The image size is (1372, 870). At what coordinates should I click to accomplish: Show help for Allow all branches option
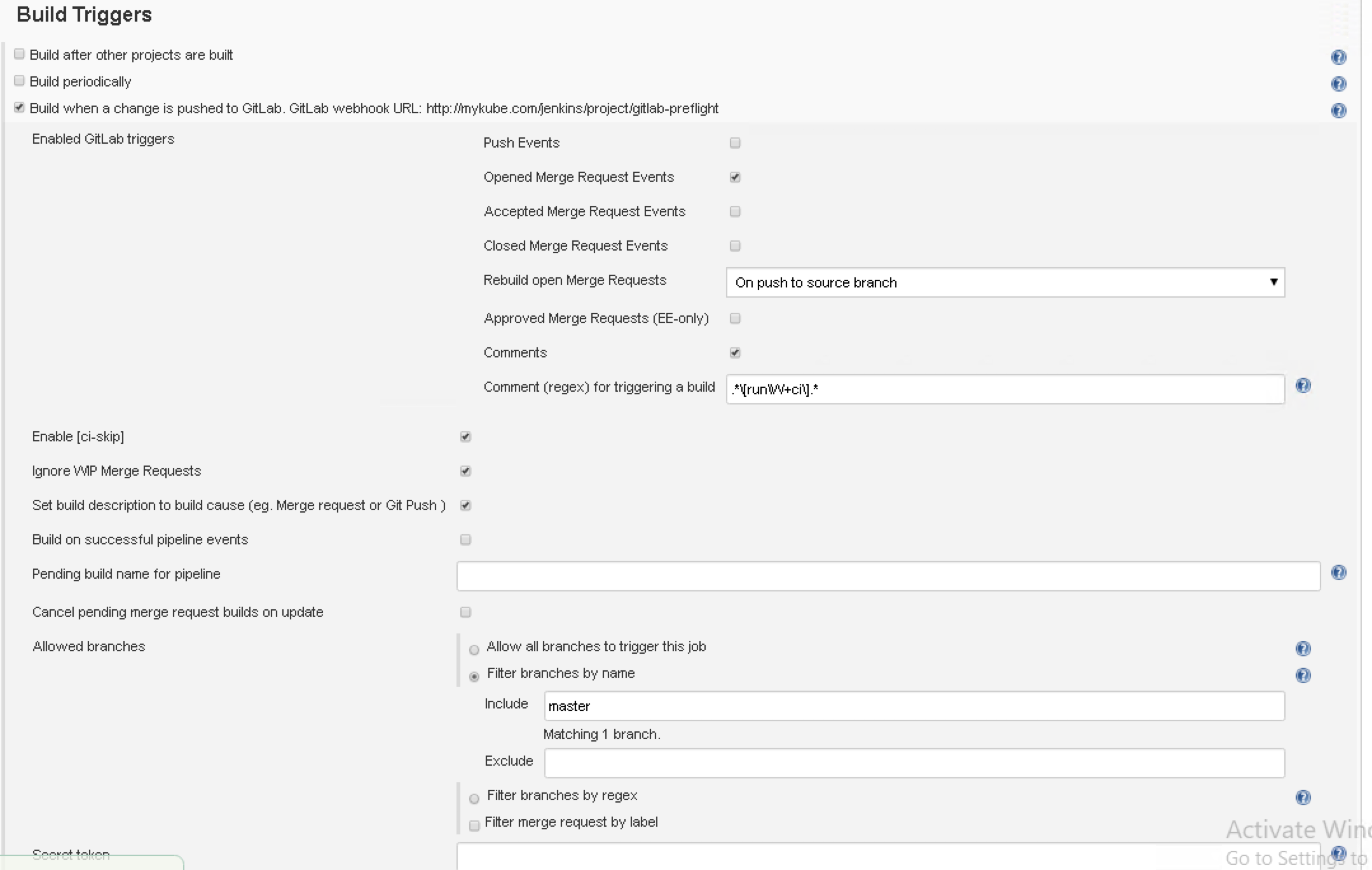(x=1303, y=649)
